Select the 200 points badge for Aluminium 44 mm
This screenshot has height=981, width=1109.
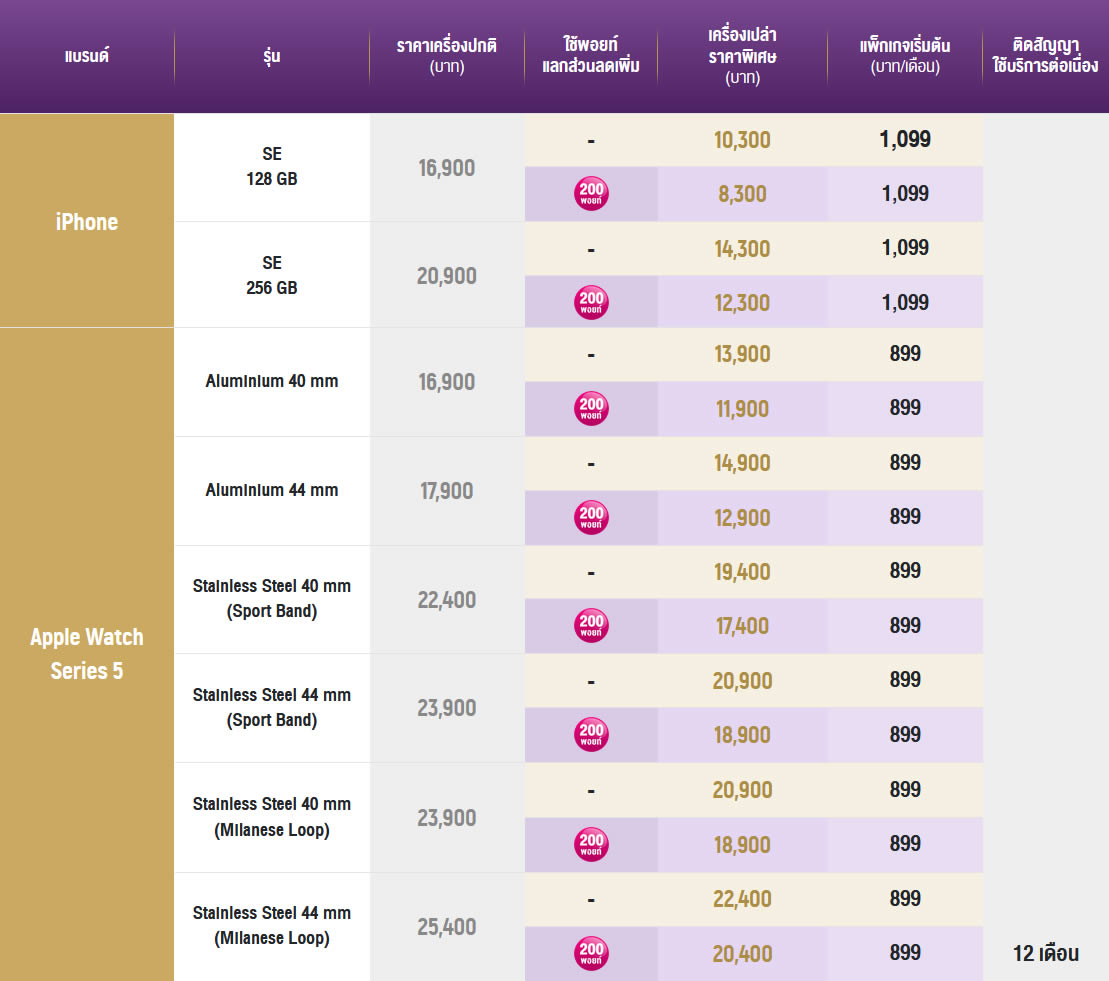[591, 517]
